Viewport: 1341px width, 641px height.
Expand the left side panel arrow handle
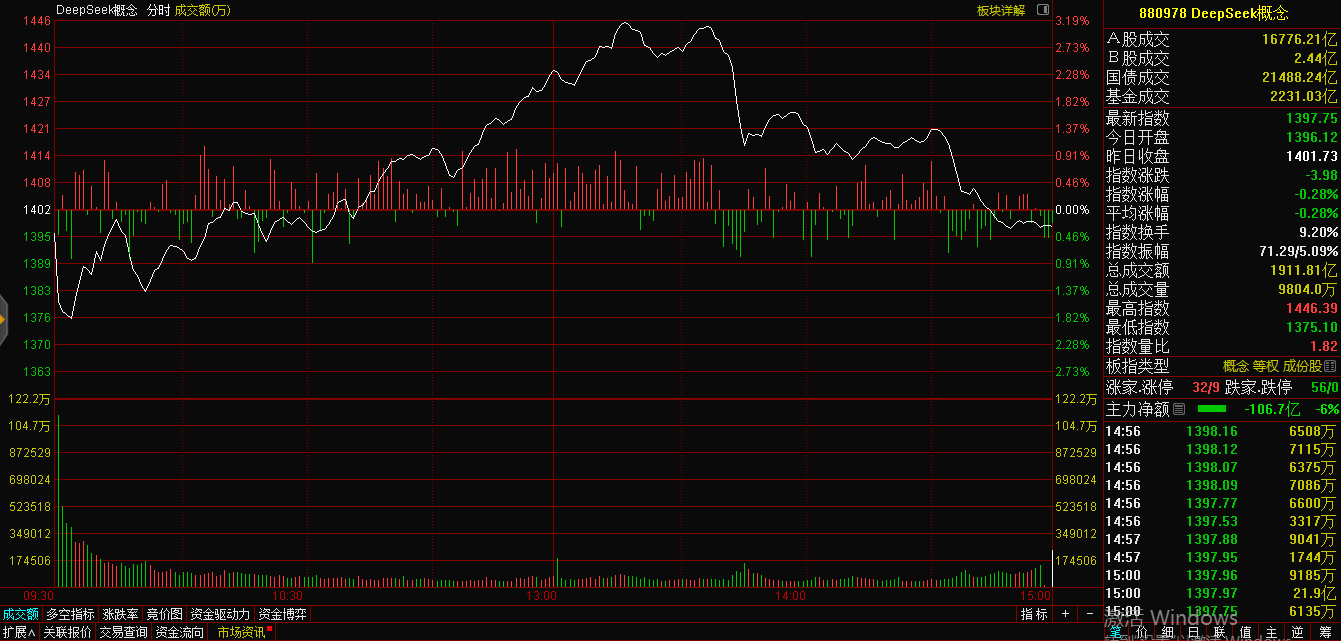(3, 319)
